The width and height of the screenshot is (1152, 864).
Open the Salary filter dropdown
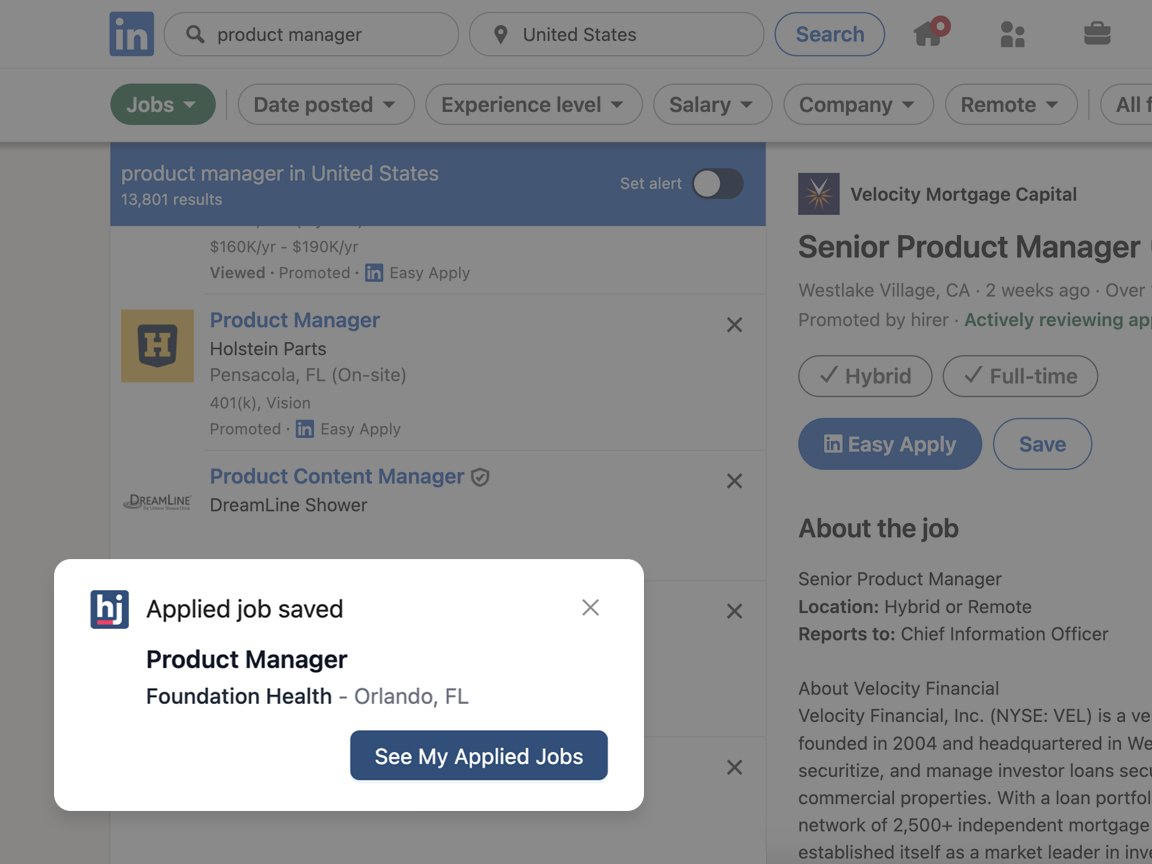[x=712, y=104]
